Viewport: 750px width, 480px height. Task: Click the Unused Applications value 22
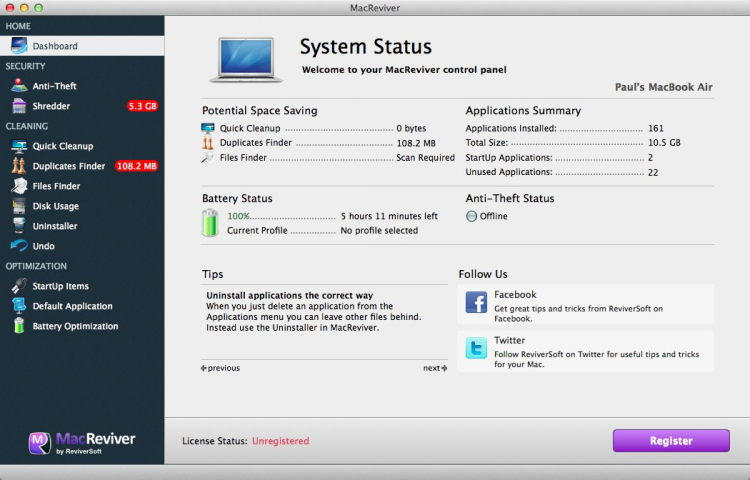click(653, 173)
